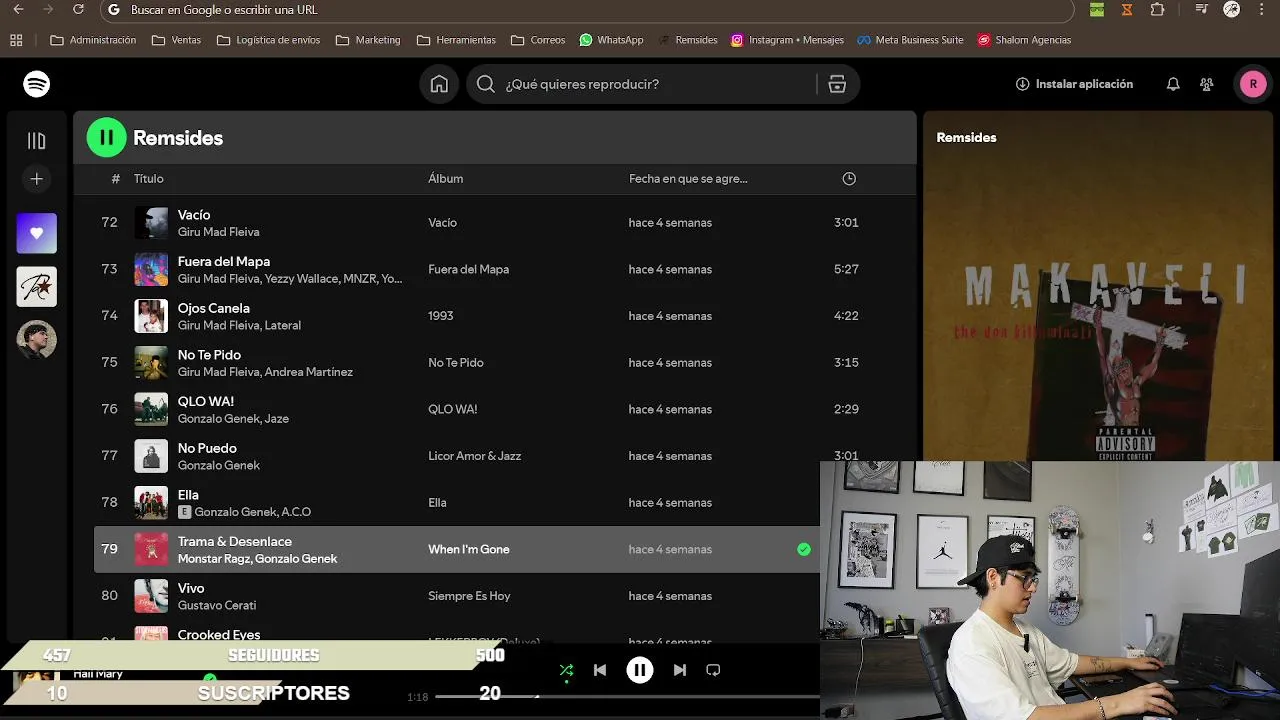This screenshot has width=1280, height=720.
Task: Click duration 5:27 of Fuera del Mapa
Action: [x=846, y=269]
